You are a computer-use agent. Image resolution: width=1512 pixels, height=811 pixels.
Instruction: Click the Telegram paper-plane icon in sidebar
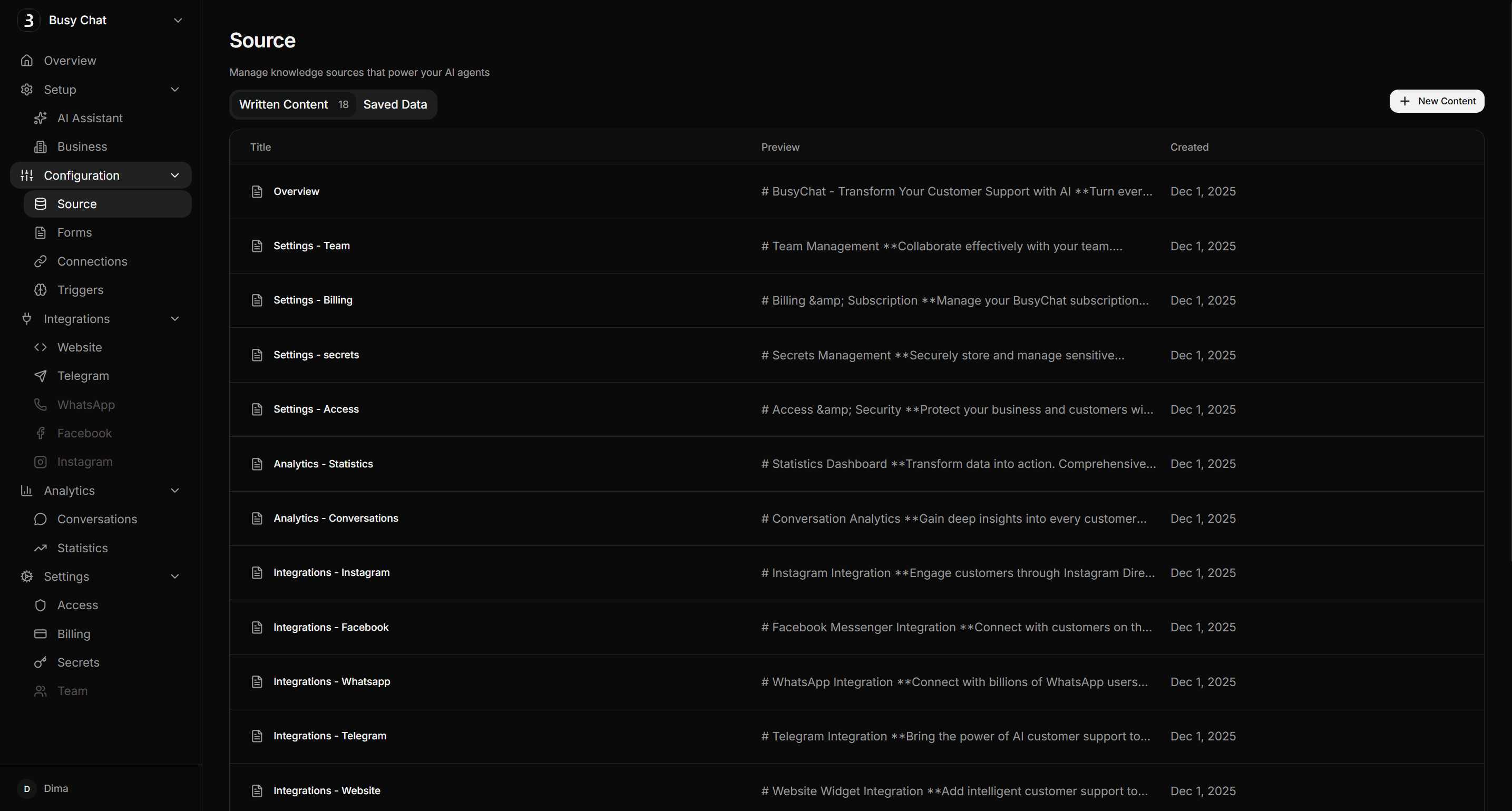pos(40,376)
